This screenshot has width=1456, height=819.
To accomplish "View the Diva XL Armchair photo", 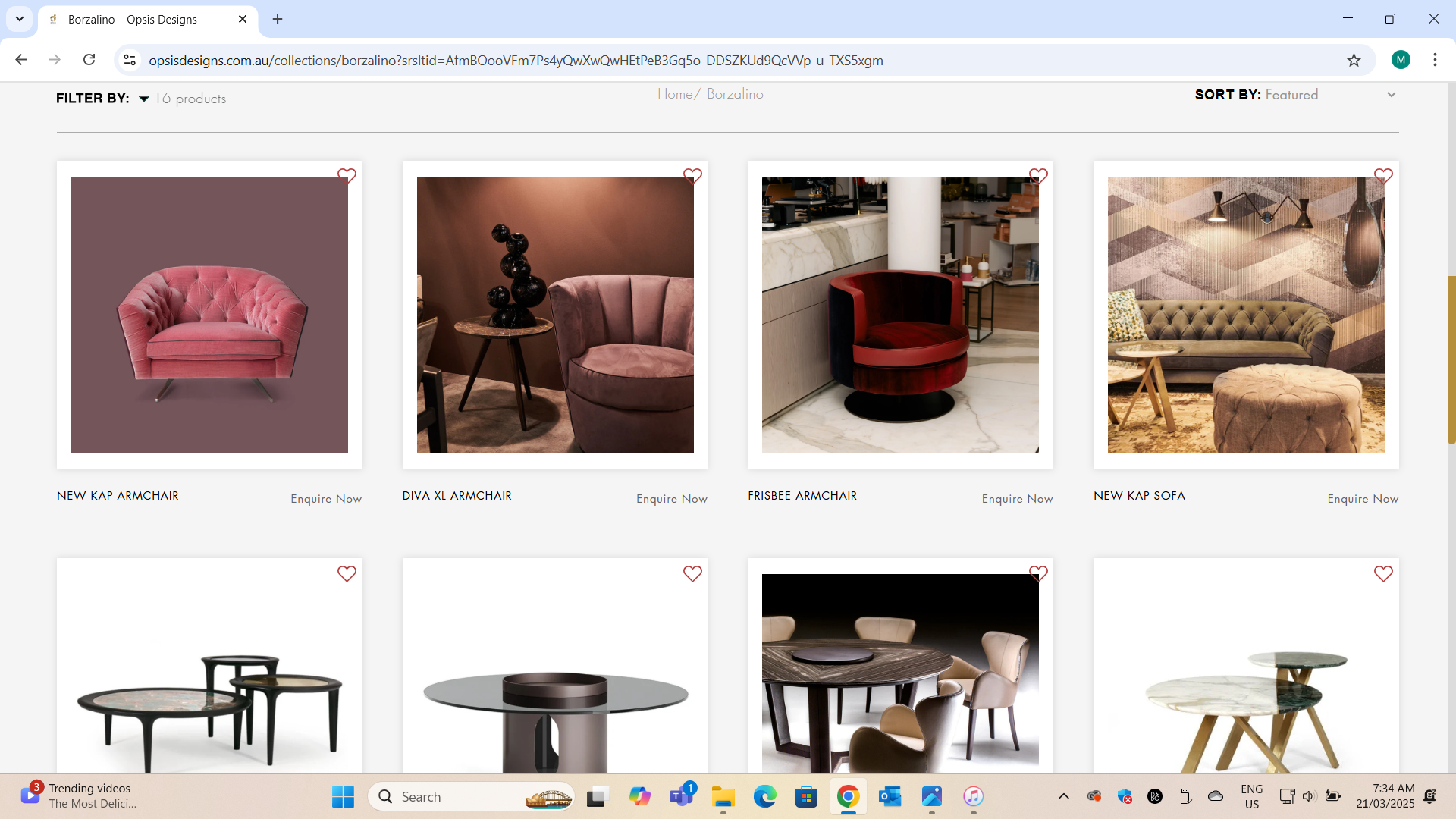I will (555, 315).
